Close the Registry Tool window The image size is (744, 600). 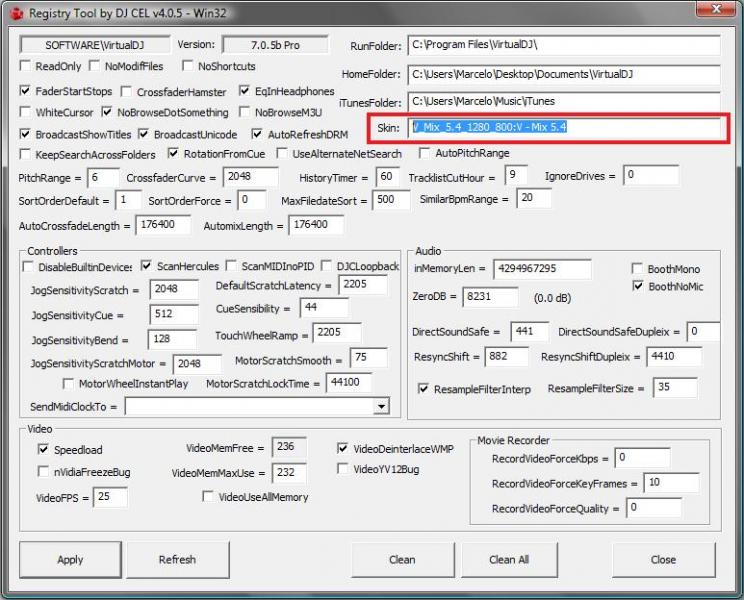click(716, 9)
